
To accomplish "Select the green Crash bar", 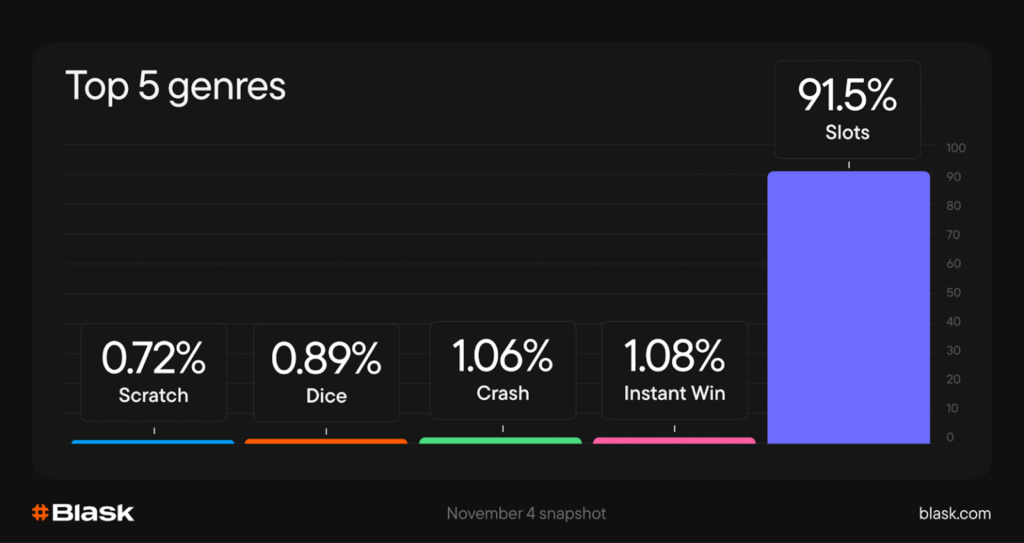I will tap(500, 440).
